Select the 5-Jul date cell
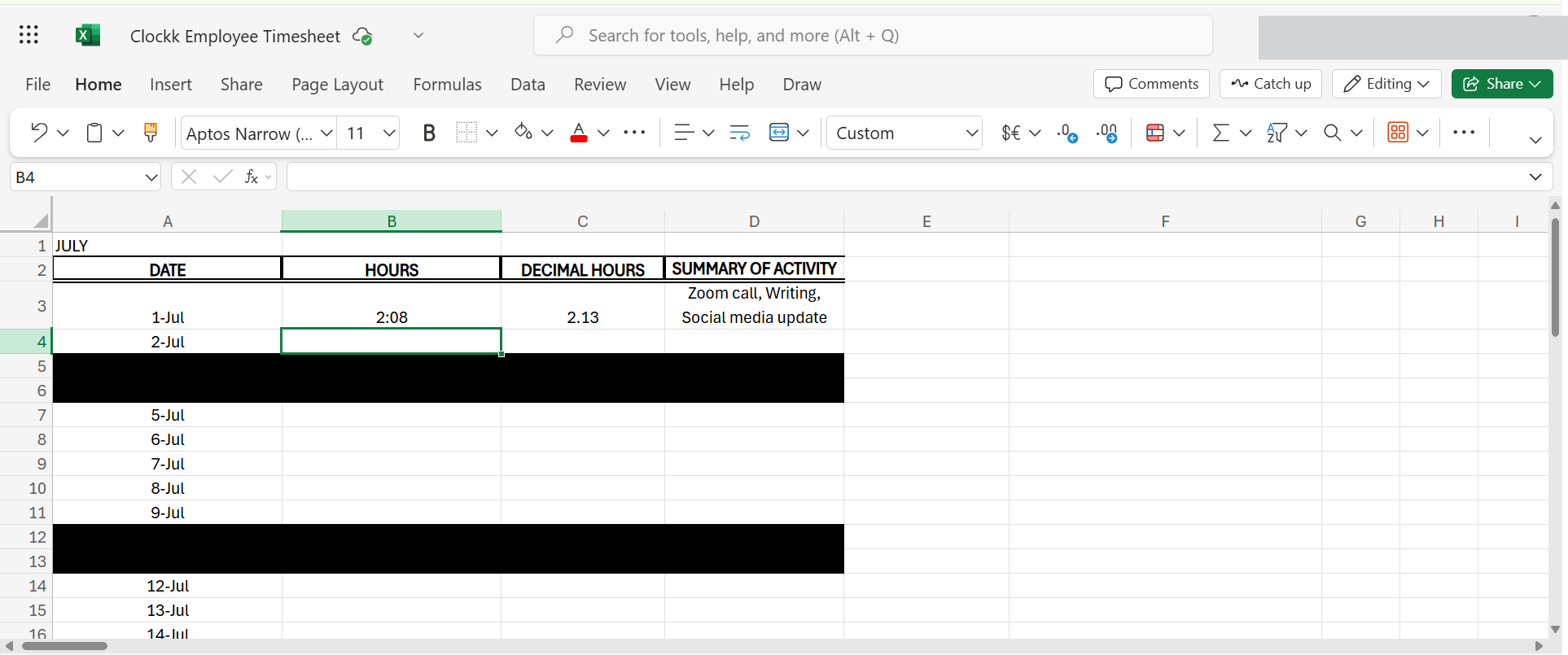Screen dimensions: 1568x655 168,415
